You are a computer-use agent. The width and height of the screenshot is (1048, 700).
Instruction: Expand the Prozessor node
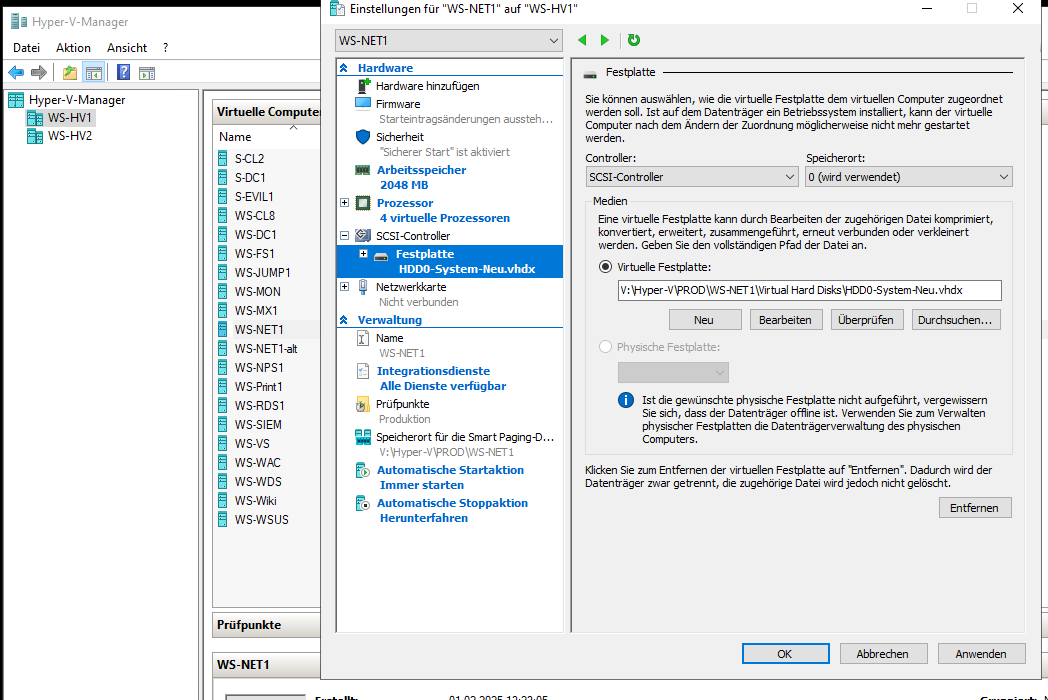click(x=344, y=203)
